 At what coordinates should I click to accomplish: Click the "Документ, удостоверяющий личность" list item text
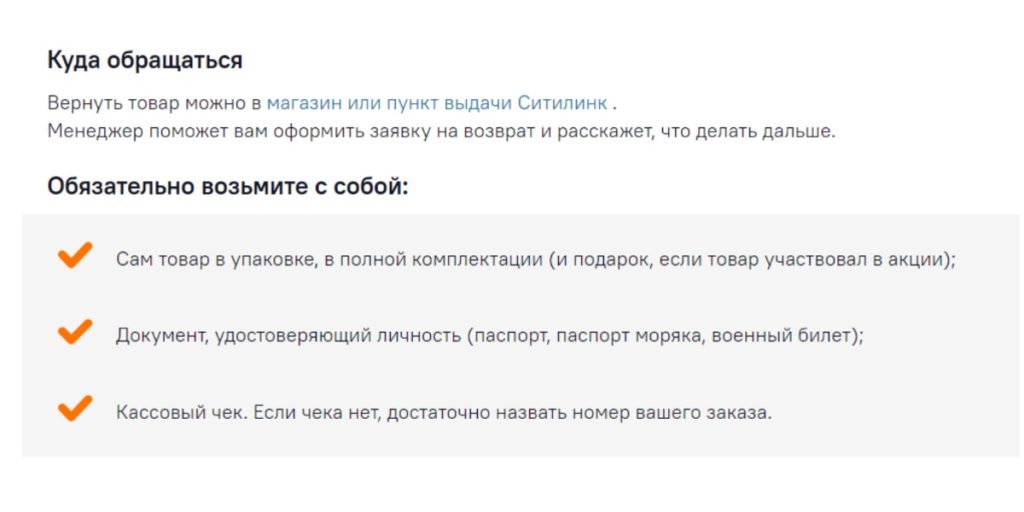[490, 336]
